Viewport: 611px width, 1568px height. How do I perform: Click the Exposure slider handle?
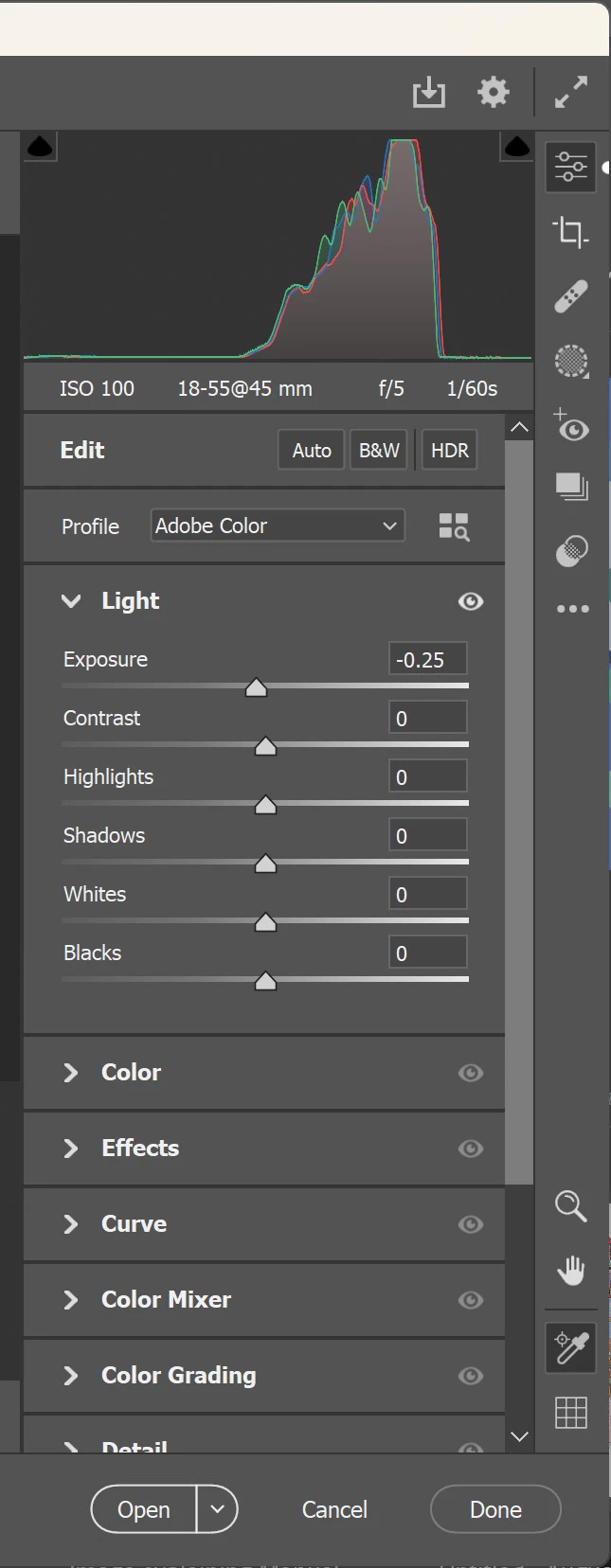[256, 687]
